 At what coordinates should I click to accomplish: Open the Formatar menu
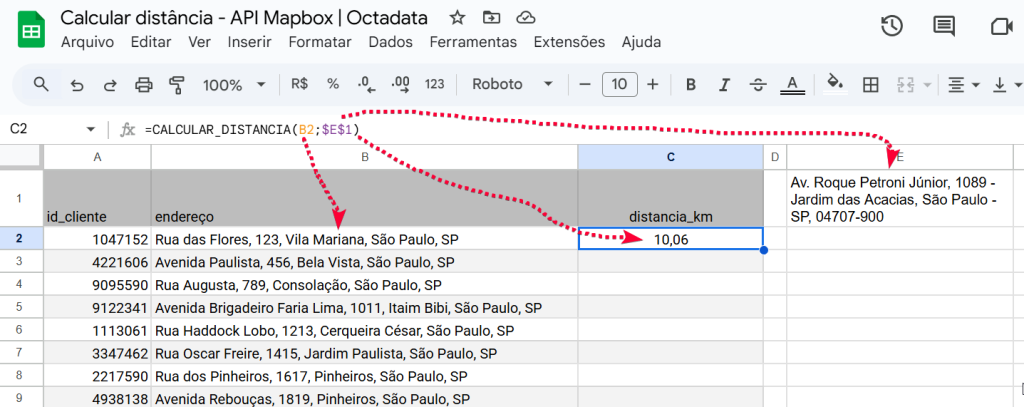tap(320, 42)
